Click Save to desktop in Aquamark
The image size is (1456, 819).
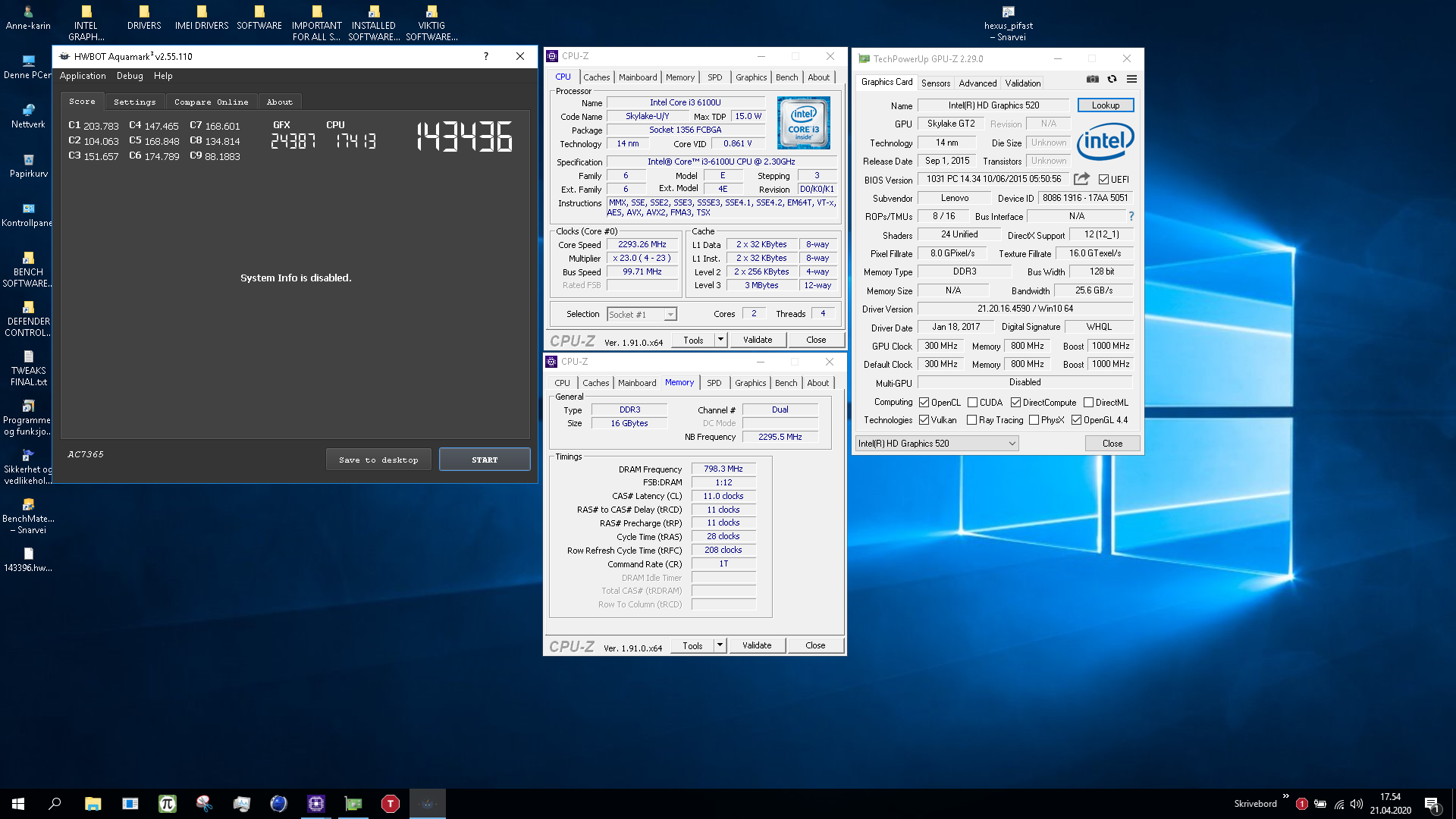click(x=378, y=460)
